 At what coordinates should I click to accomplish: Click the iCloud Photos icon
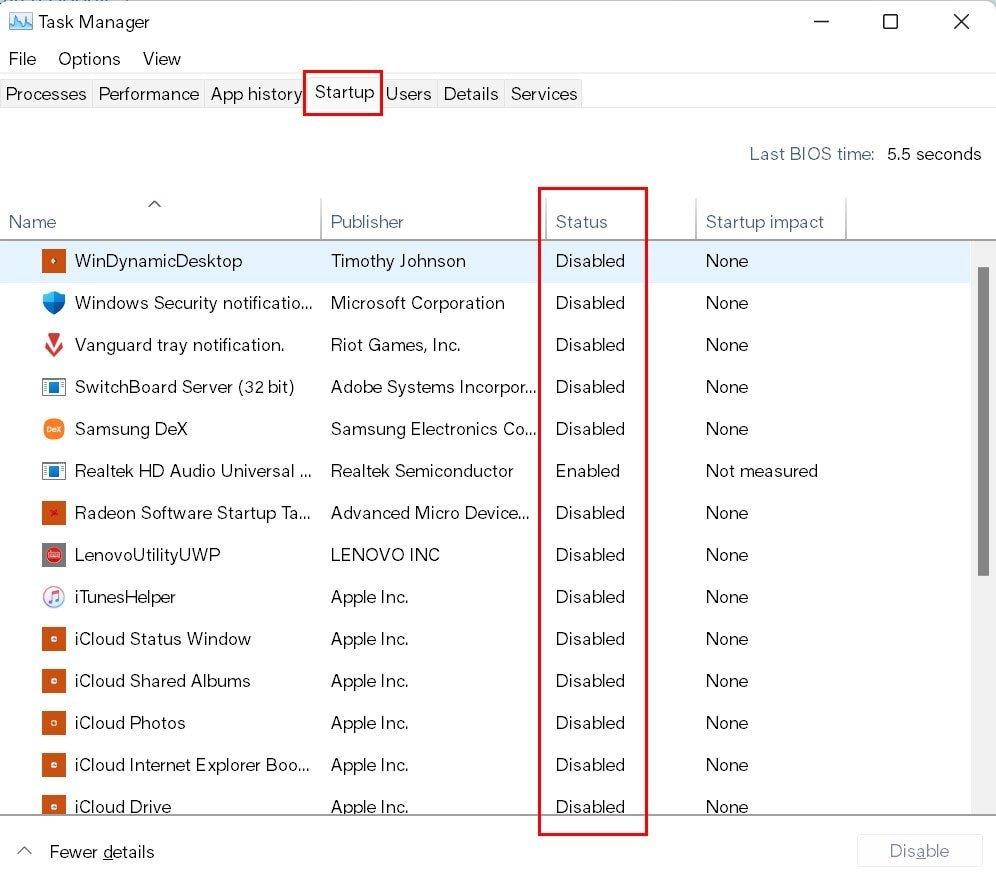click(x=54, y=723)
